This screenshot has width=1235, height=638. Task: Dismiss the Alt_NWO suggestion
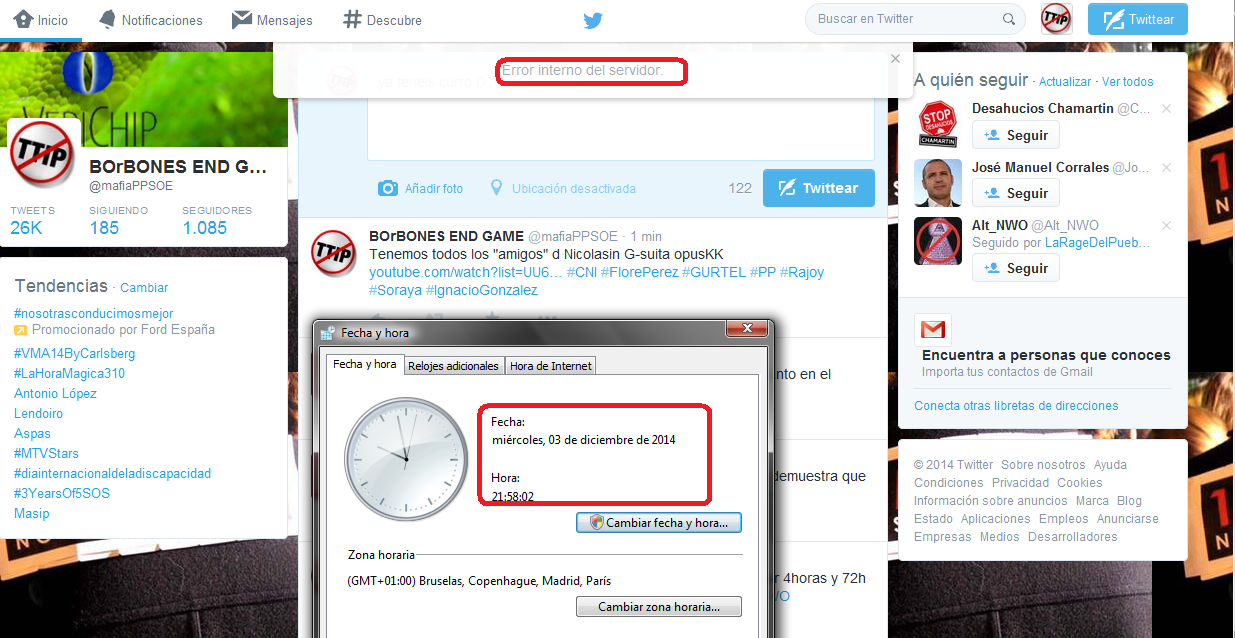pyautogui.click(x=1166, y=226)
